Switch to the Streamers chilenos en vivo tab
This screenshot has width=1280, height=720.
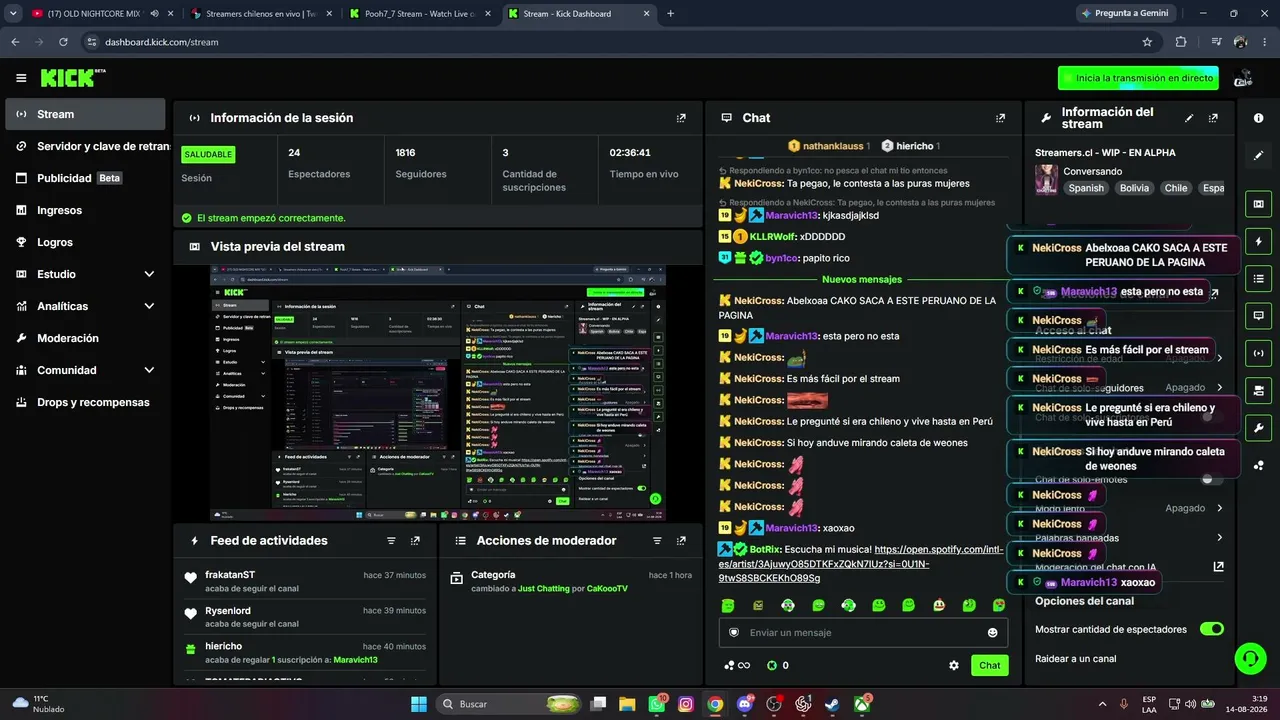pos(259,14)
